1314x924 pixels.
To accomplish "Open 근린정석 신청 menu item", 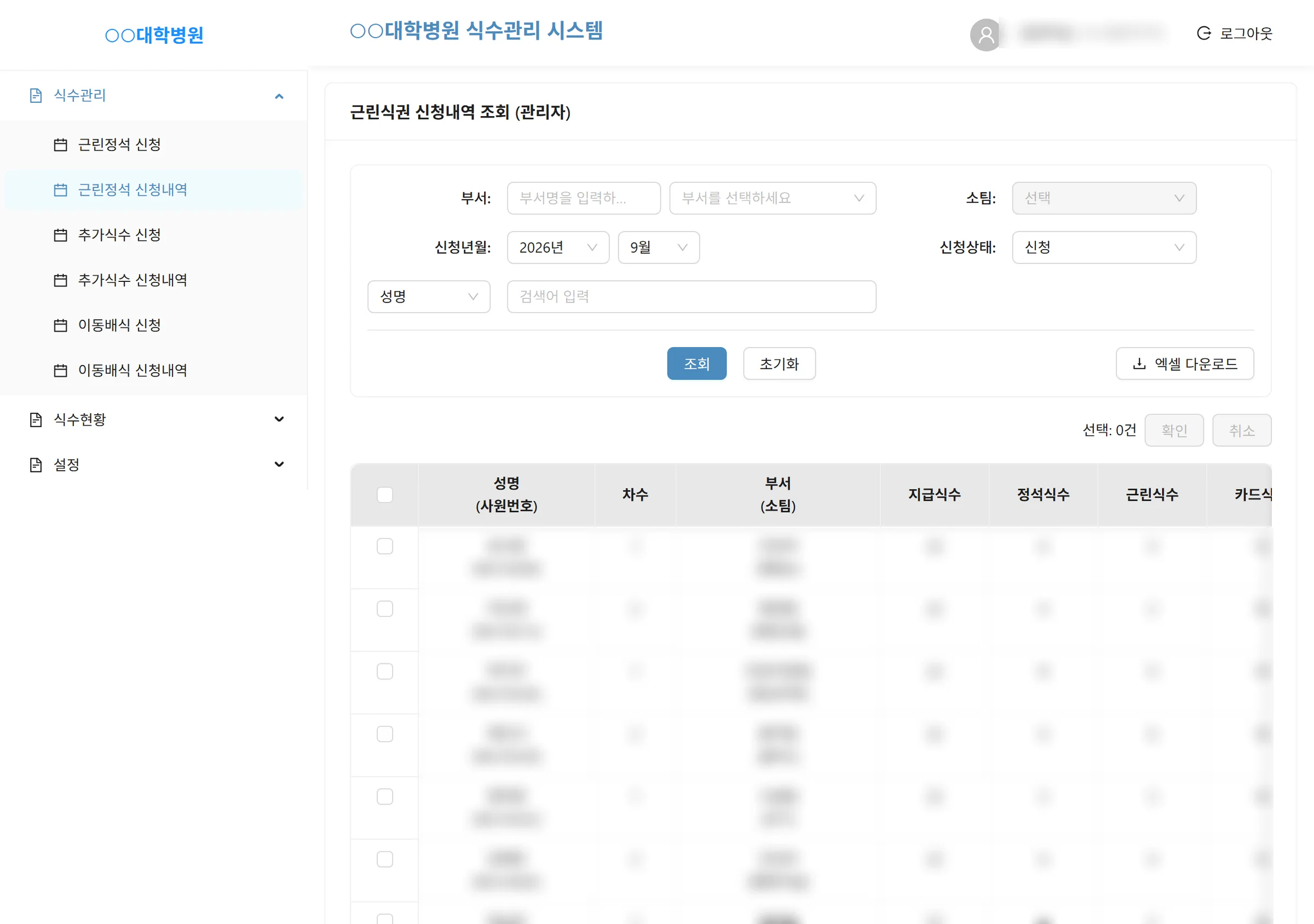I will click(153, 145).
